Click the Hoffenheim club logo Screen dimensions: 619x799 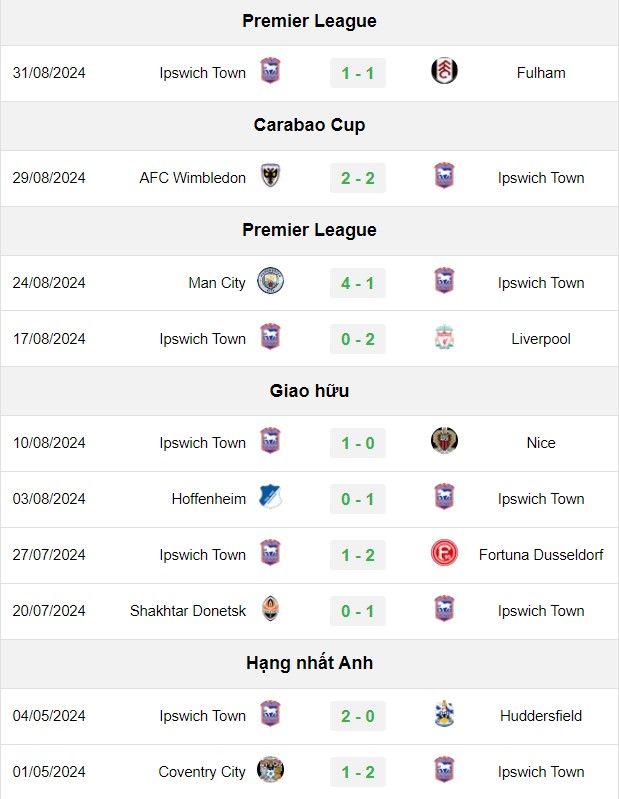[x=270, y=497]
